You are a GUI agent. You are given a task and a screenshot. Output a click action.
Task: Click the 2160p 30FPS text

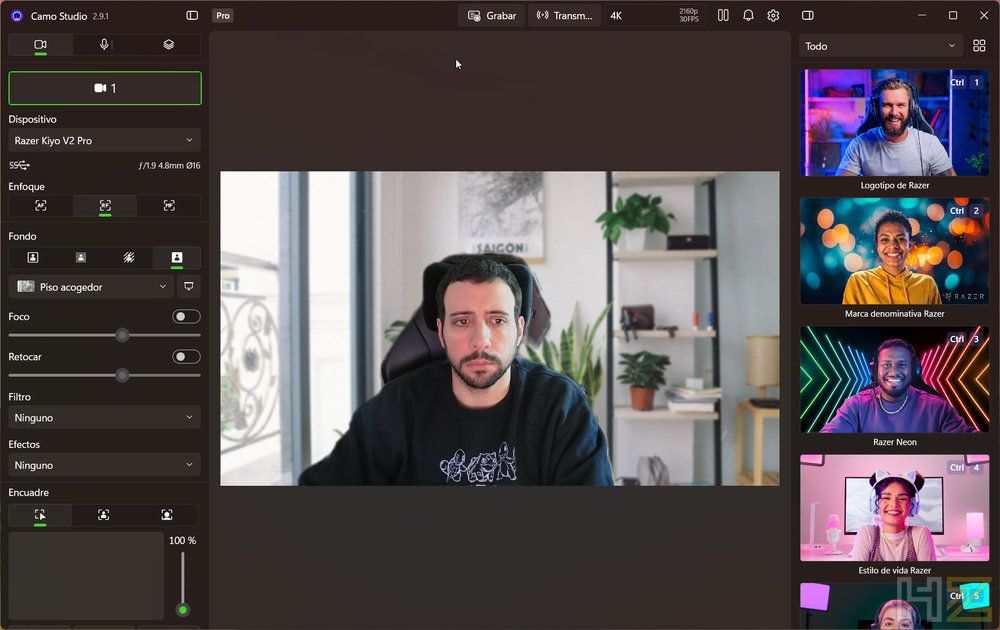[689, 15]
